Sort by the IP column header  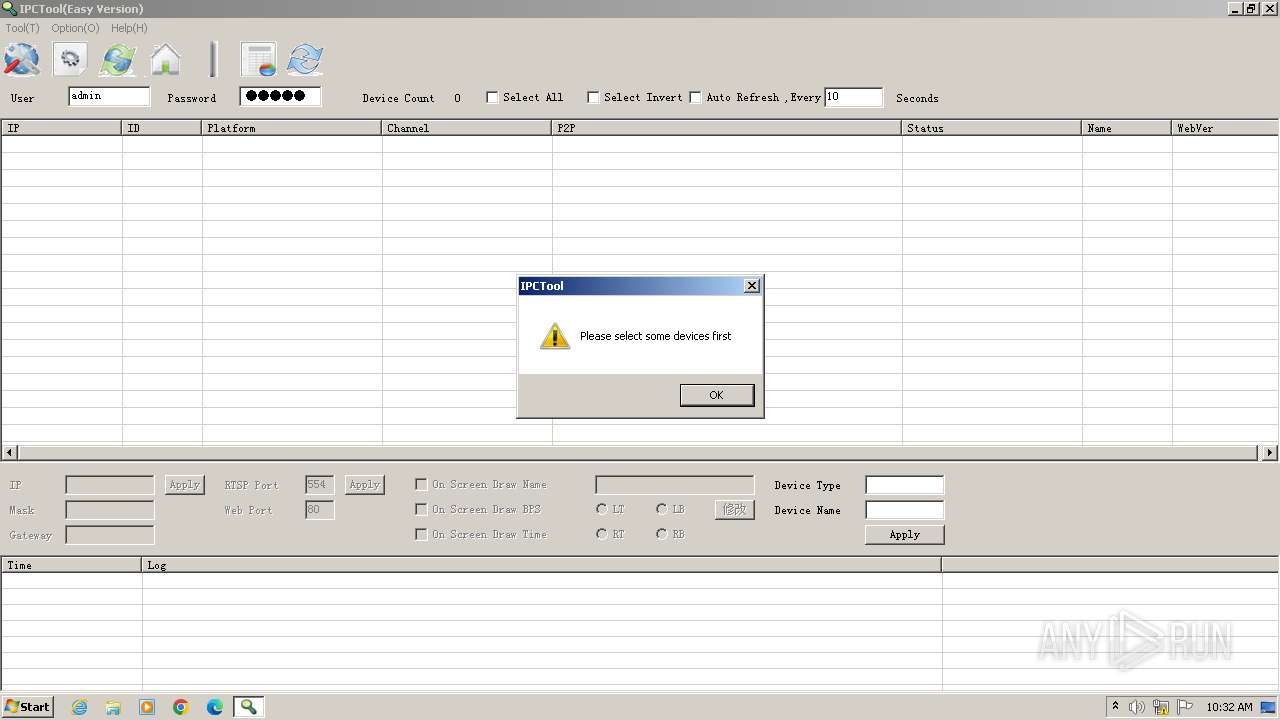tap(62, 128)
